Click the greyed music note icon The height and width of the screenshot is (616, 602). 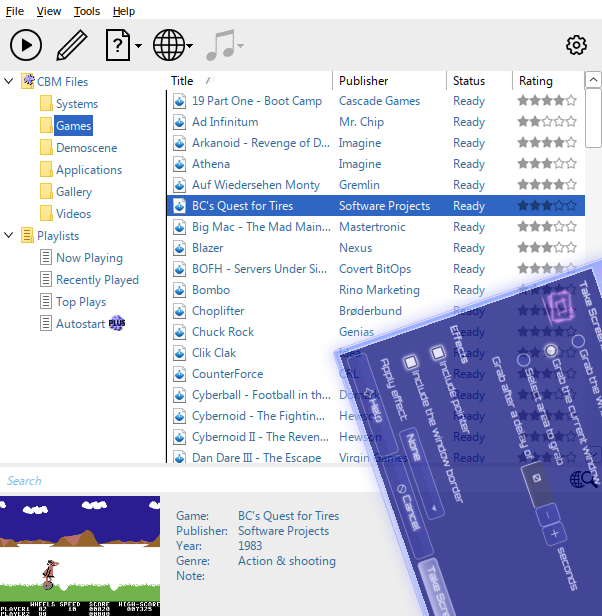[220, 45]
